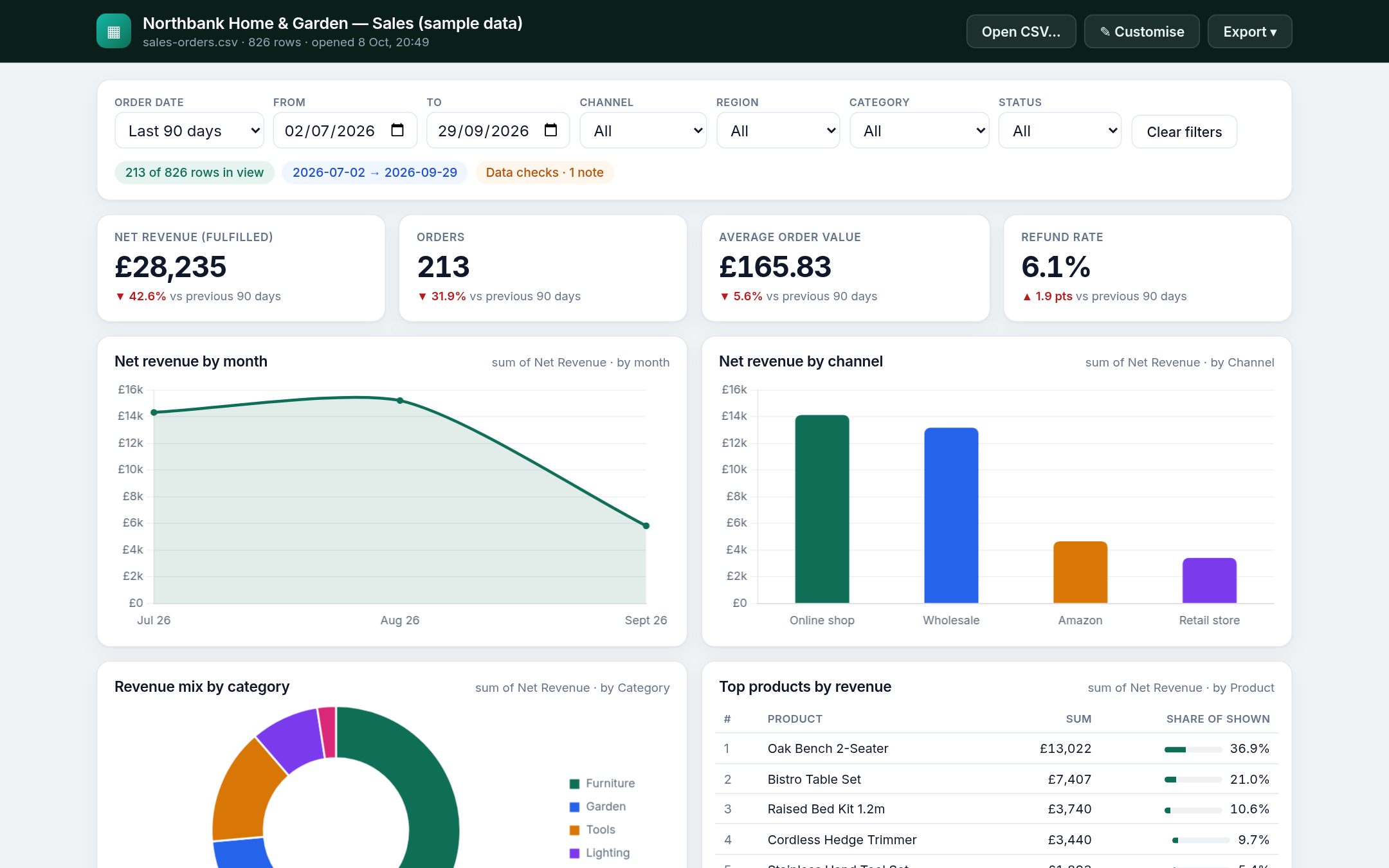Screen dimensions: 1389x868
Task: Expand the Status filter dropdown
Action: point(1060,131)
